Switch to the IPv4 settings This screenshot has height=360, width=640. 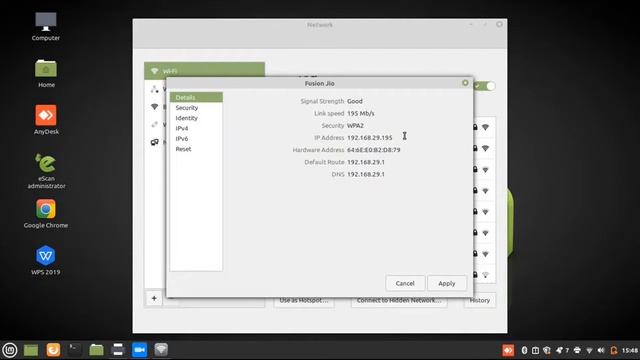(196, 128)
